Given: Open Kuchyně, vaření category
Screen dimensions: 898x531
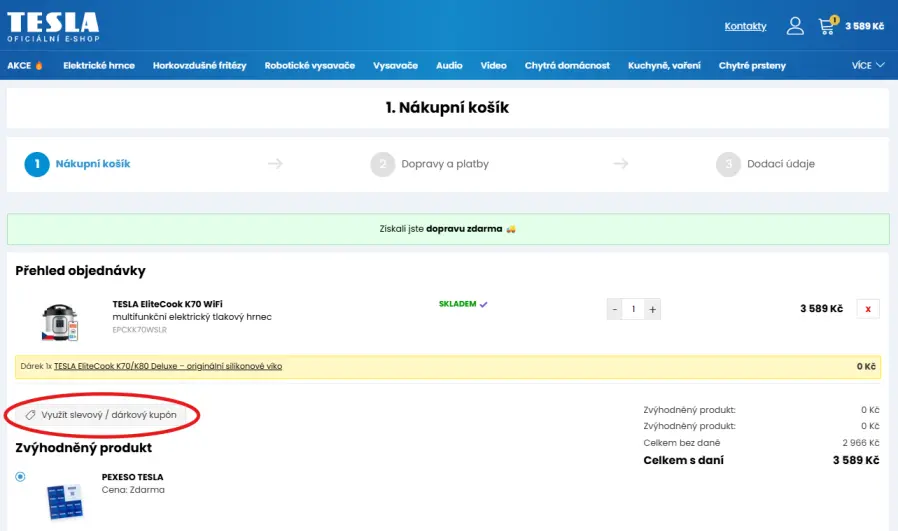Looking at the screenshot, I should 664,65.
